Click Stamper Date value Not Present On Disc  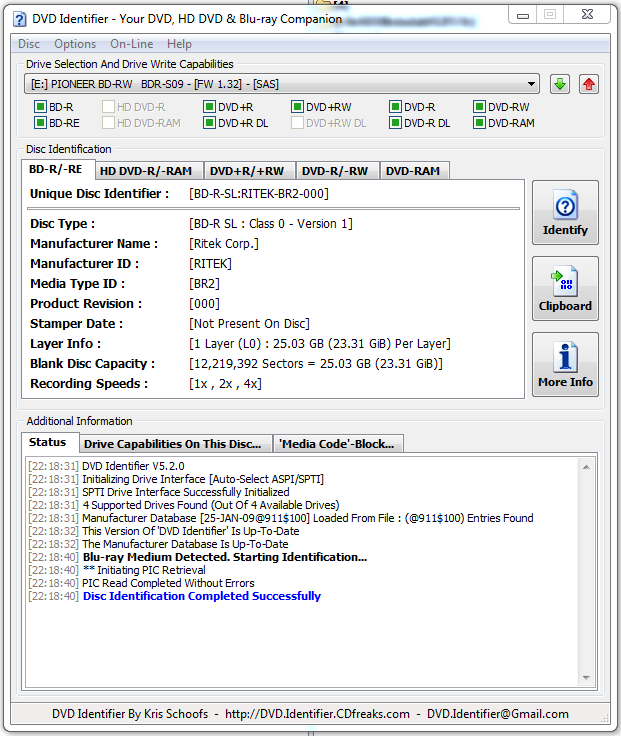pos(249,324)
